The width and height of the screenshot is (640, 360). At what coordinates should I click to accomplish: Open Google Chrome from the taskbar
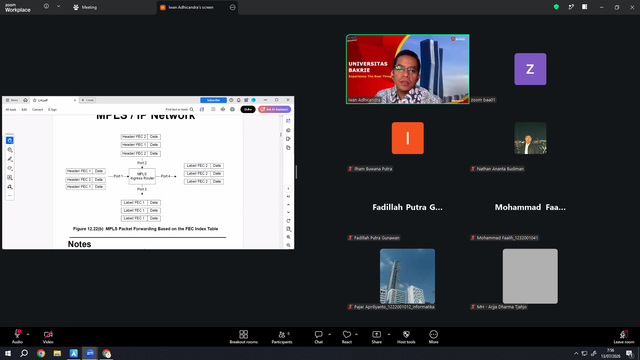(x=41, y=353)
